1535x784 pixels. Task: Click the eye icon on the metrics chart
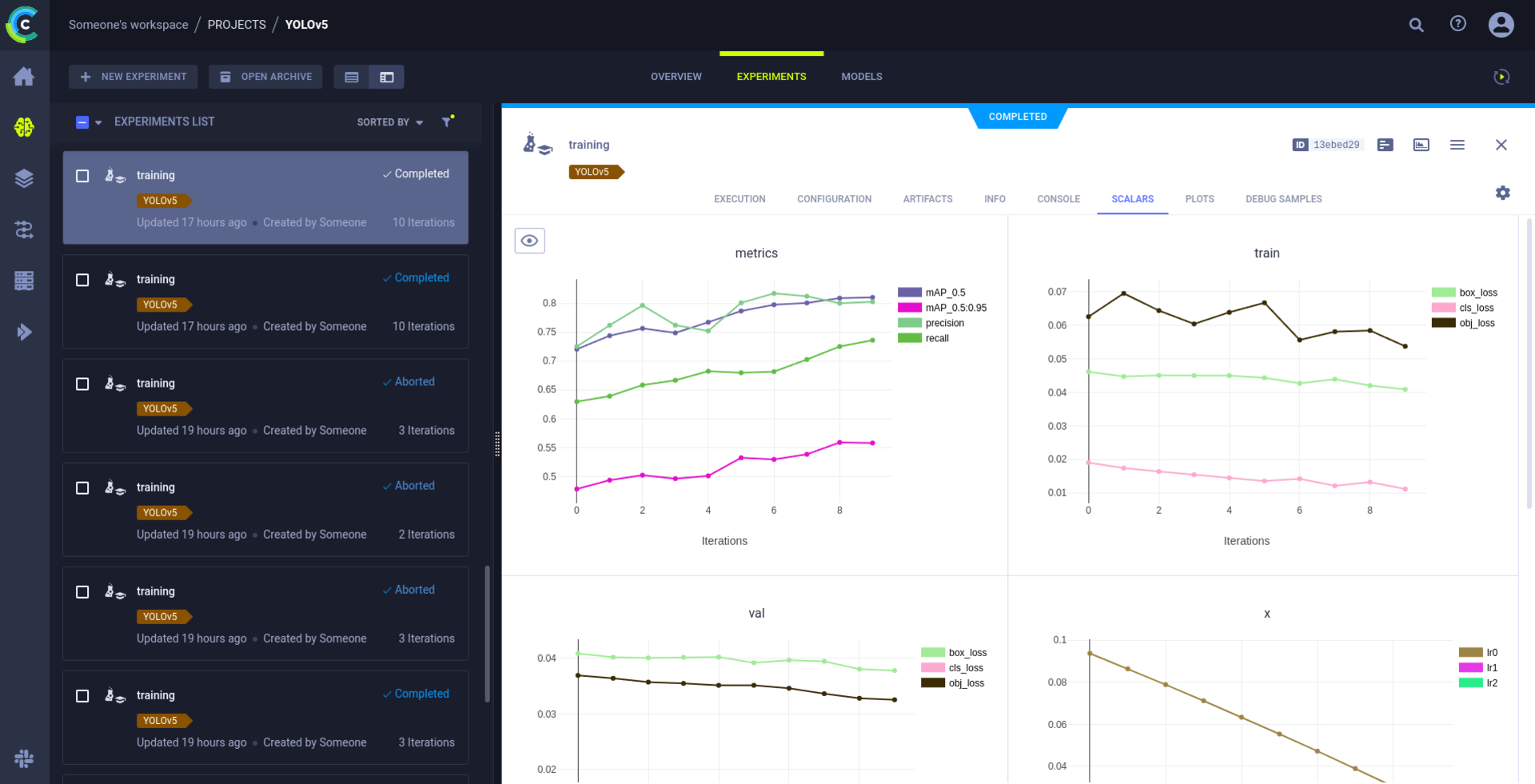click(x=529, y=240)
